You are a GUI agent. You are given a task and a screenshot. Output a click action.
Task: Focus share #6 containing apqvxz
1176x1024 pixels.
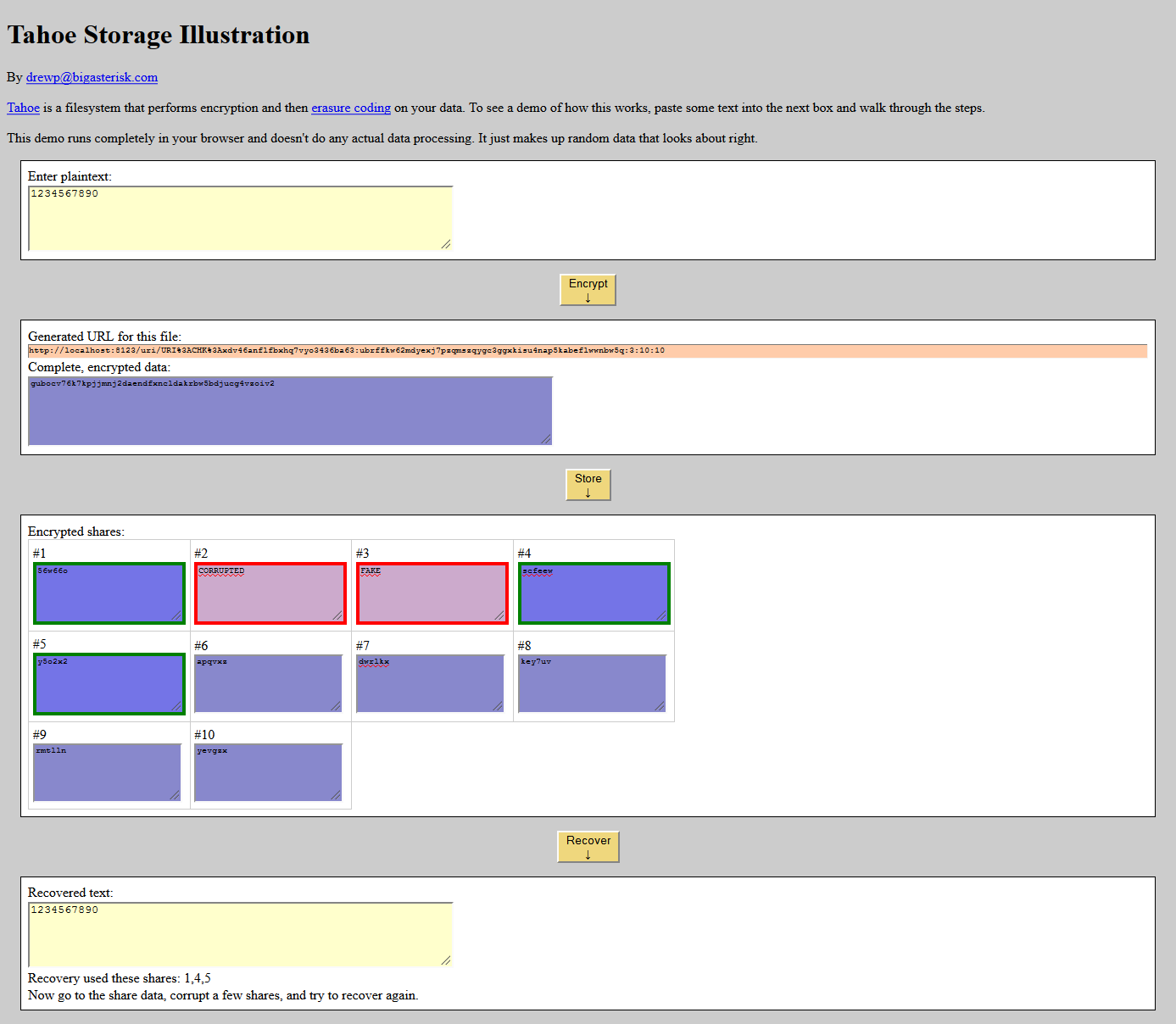(x=268, y=683)
